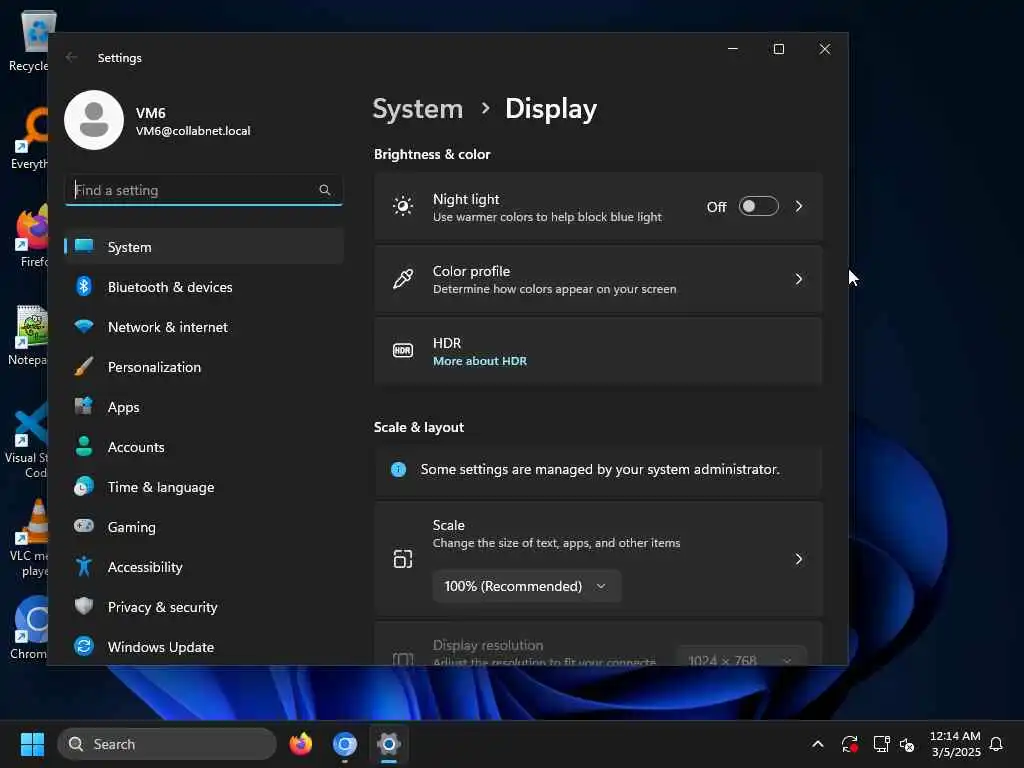
Task: Click the Scale resize icon
Action: coord(403,559)
